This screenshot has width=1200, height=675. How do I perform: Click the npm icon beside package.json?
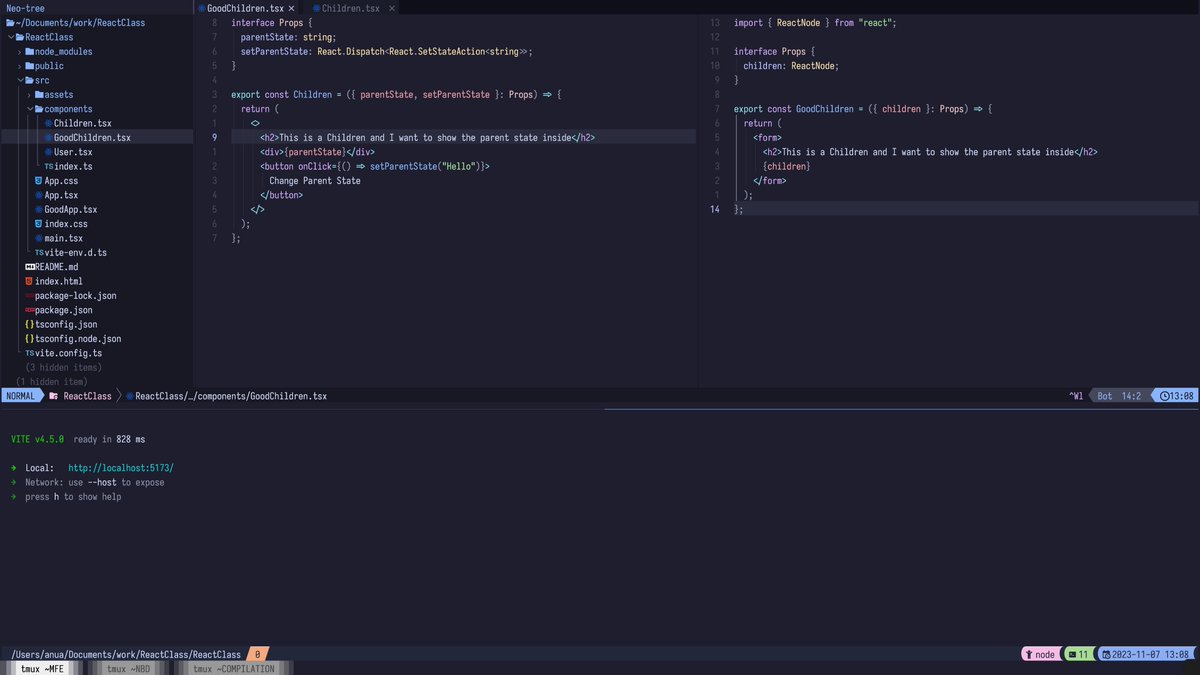pos(29,310)
